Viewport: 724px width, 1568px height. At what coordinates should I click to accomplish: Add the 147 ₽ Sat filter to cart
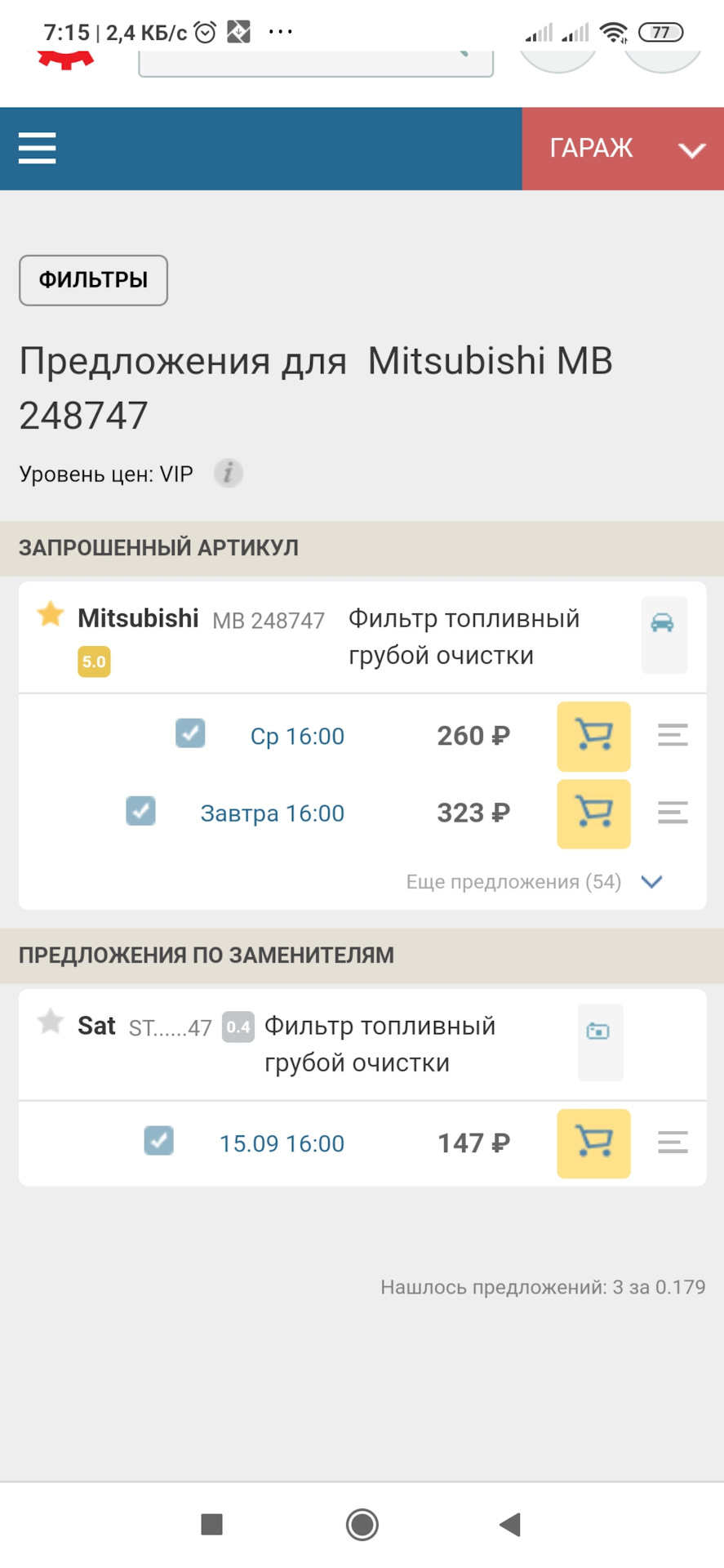pos(593,1143)
